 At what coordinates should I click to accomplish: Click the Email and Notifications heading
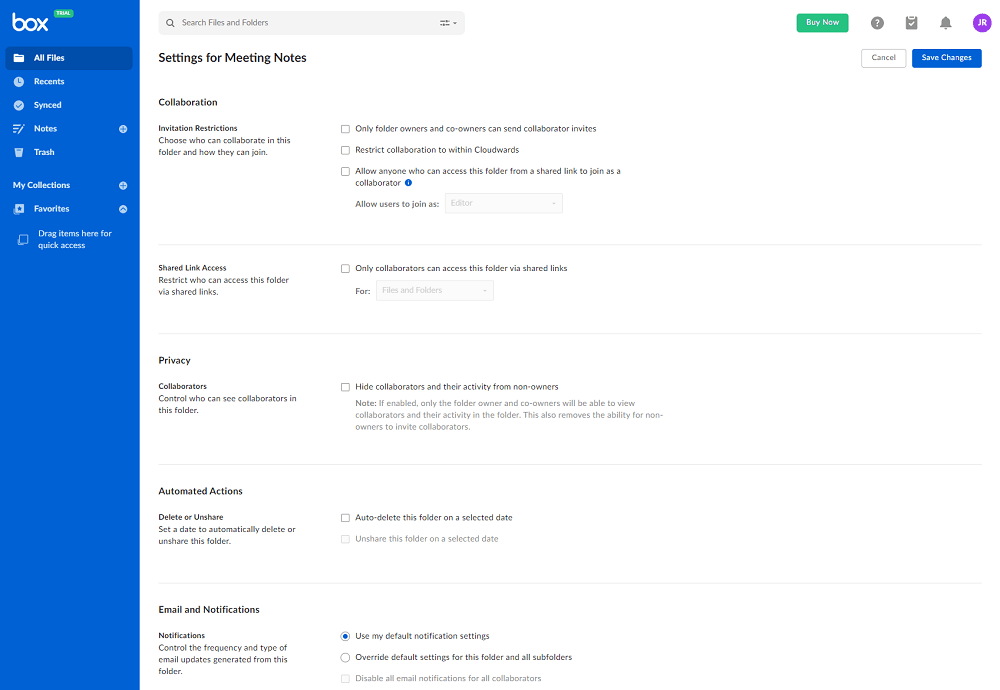click(209, 610)
